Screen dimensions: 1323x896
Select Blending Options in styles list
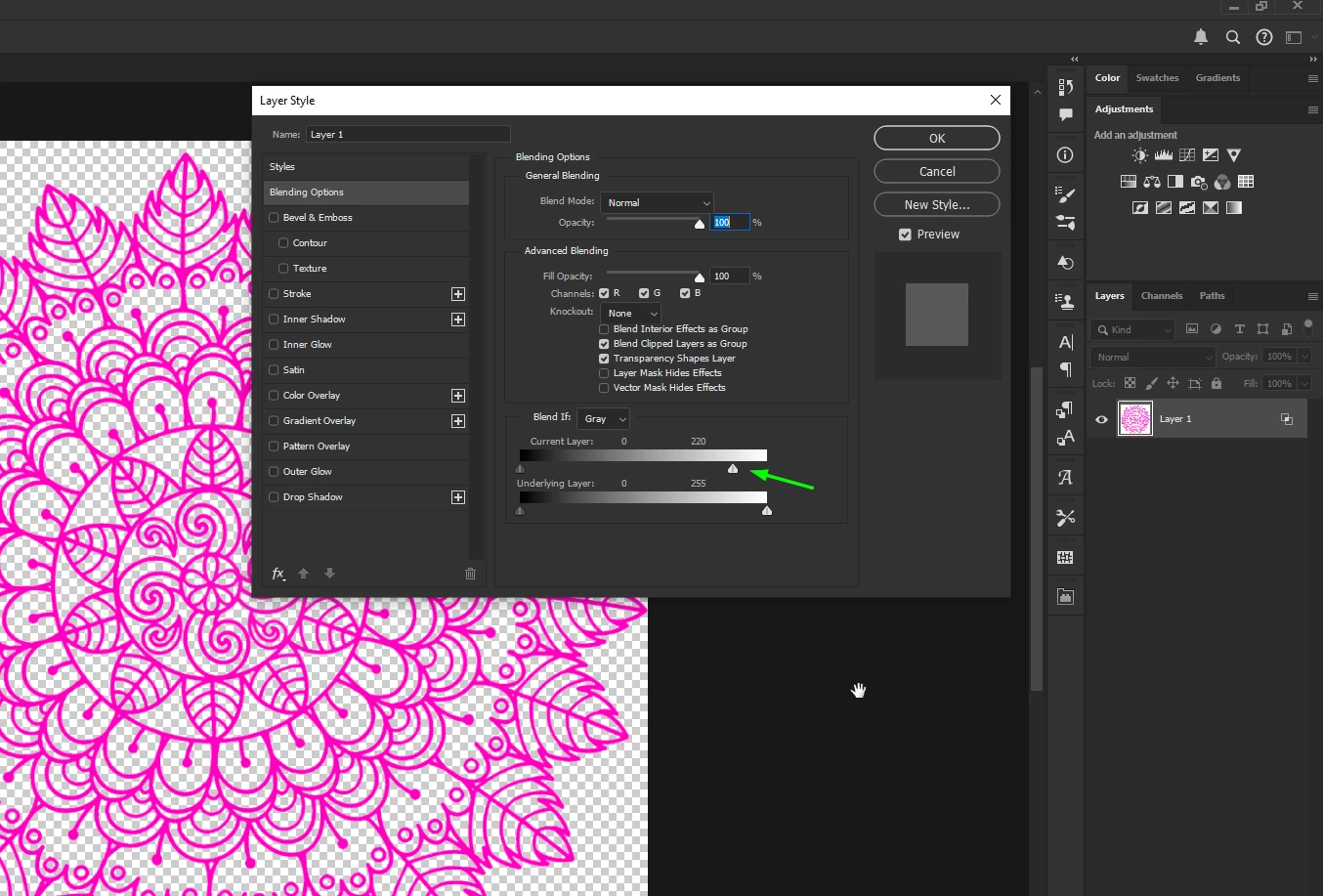tap(366, 192)
